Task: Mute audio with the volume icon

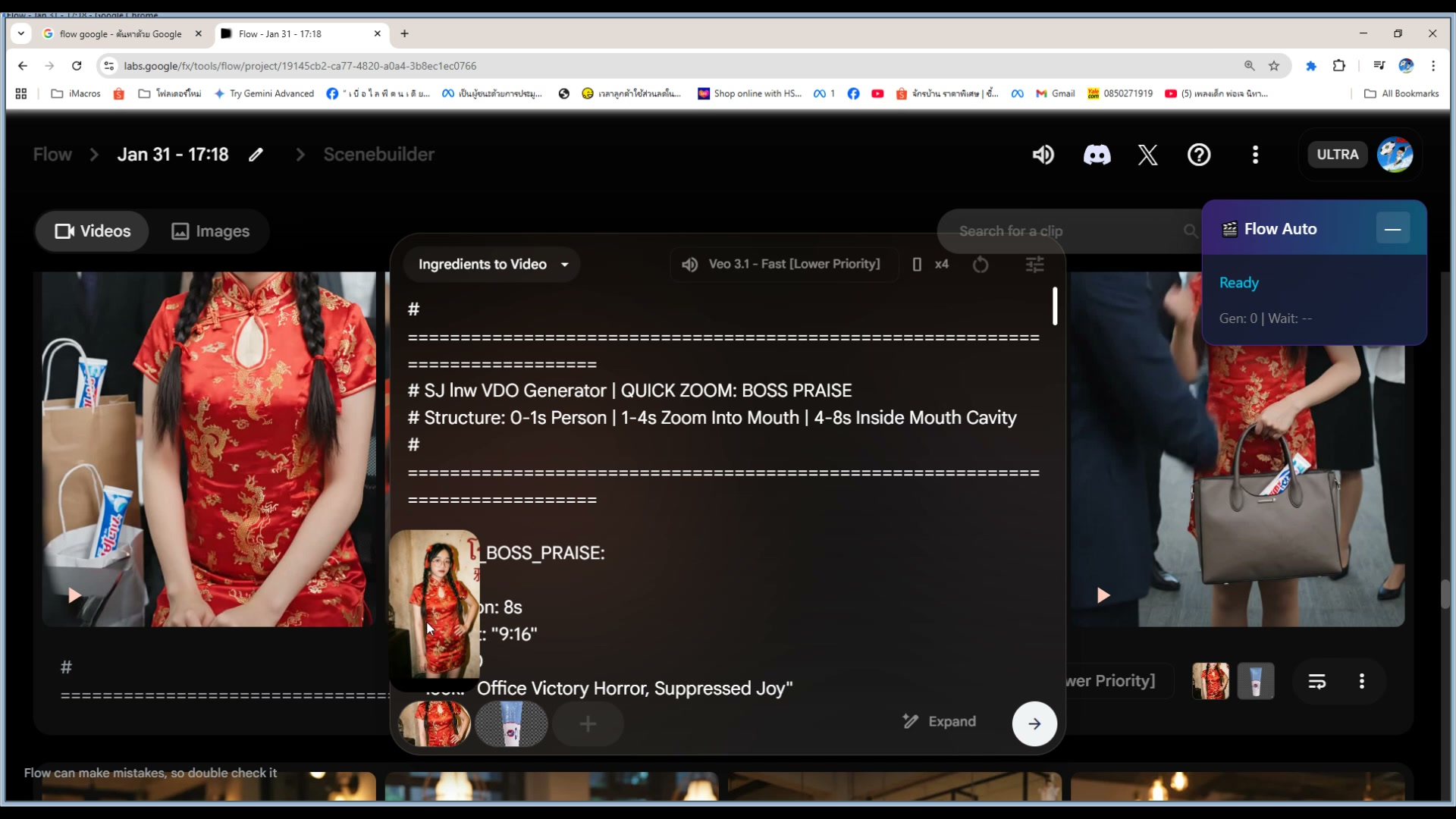Action: click(x=1043, y=155)
